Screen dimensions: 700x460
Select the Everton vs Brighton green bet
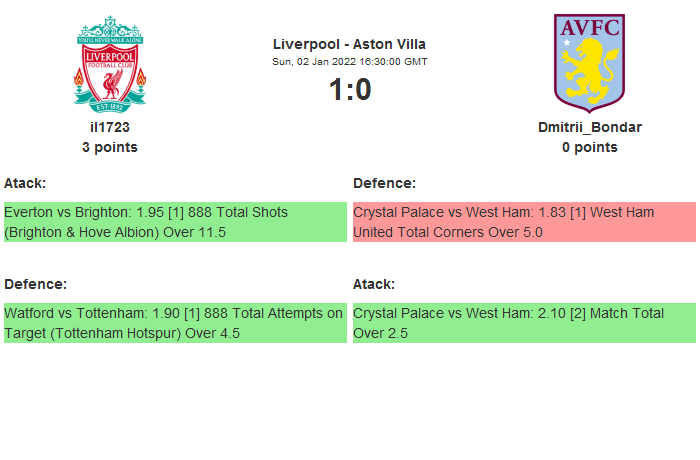[175, 222]
